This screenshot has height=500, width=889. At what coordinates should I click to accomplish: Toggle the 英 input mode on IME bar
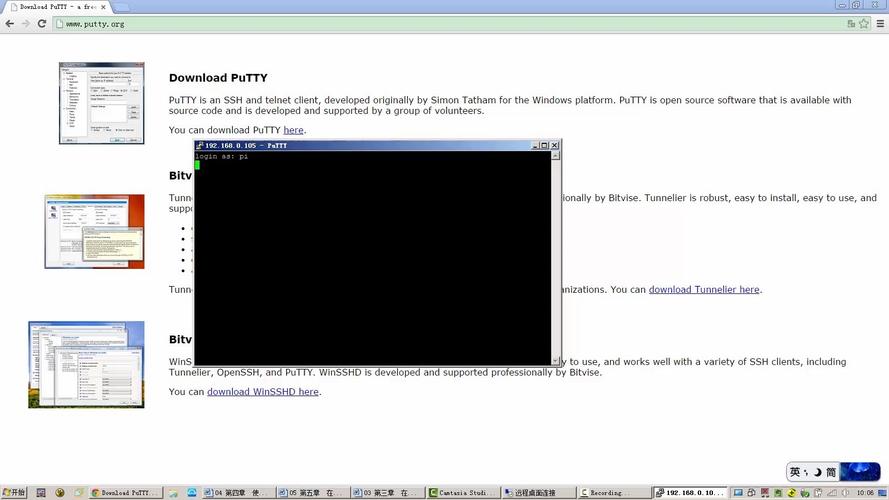pos(795,472)
